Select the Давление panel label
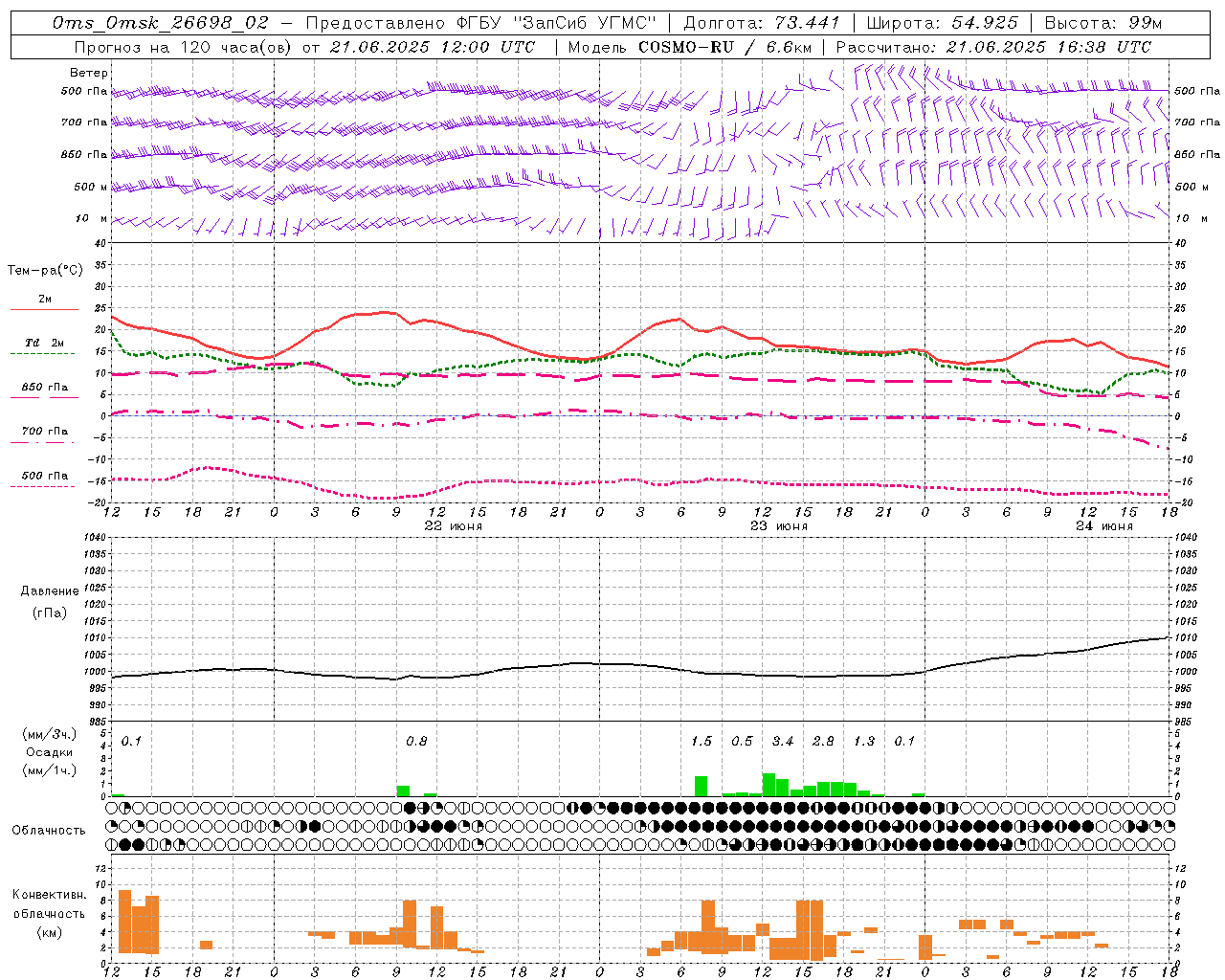Viewport: 1225px width, 980px height. [x=50, y=591]
